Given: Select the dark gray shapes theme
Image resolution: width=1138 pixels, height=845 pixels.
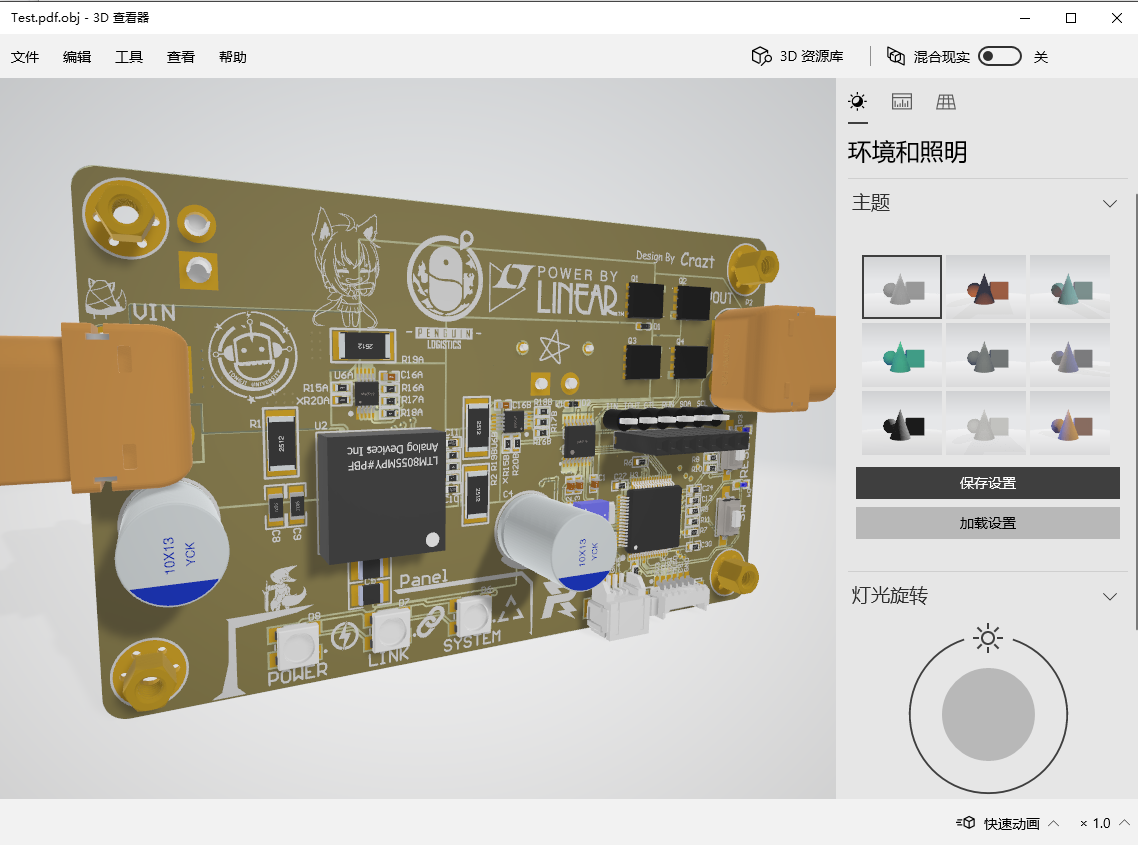Looking at the screenshot, I should pyautogui.click(x=986, y=355).
